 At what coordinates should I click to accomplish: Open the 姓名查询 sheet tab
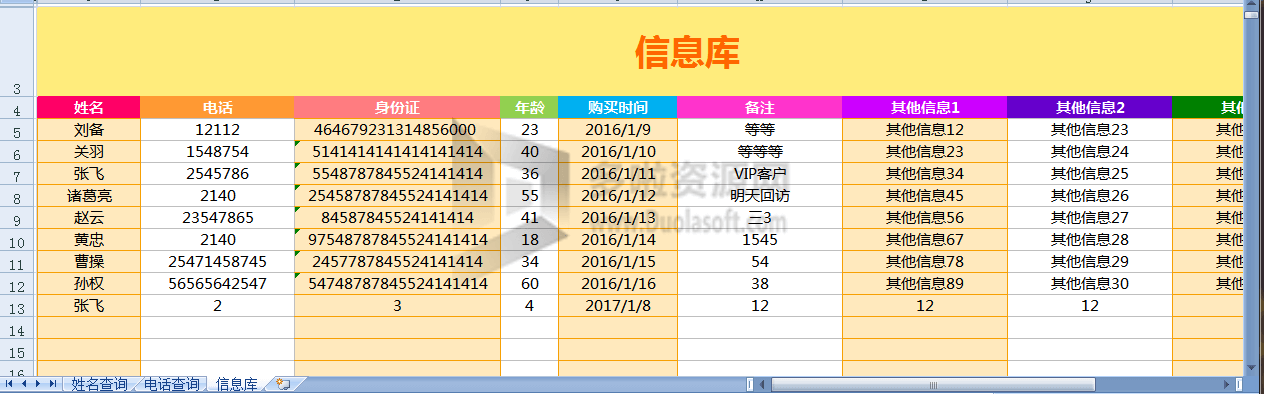99,384
